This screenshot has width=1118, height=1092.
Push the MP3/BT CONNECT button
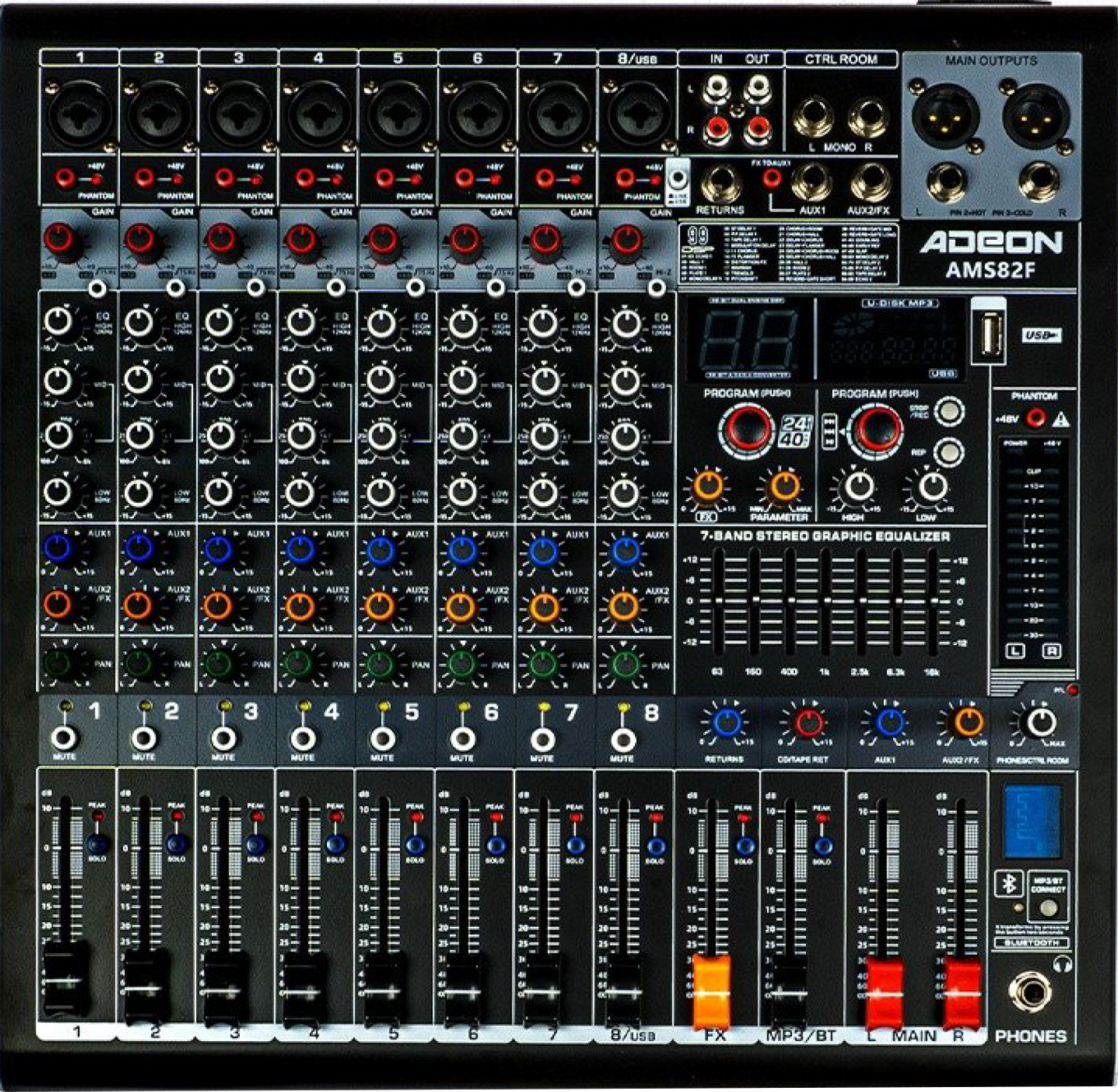click(x=1047, y=907)
